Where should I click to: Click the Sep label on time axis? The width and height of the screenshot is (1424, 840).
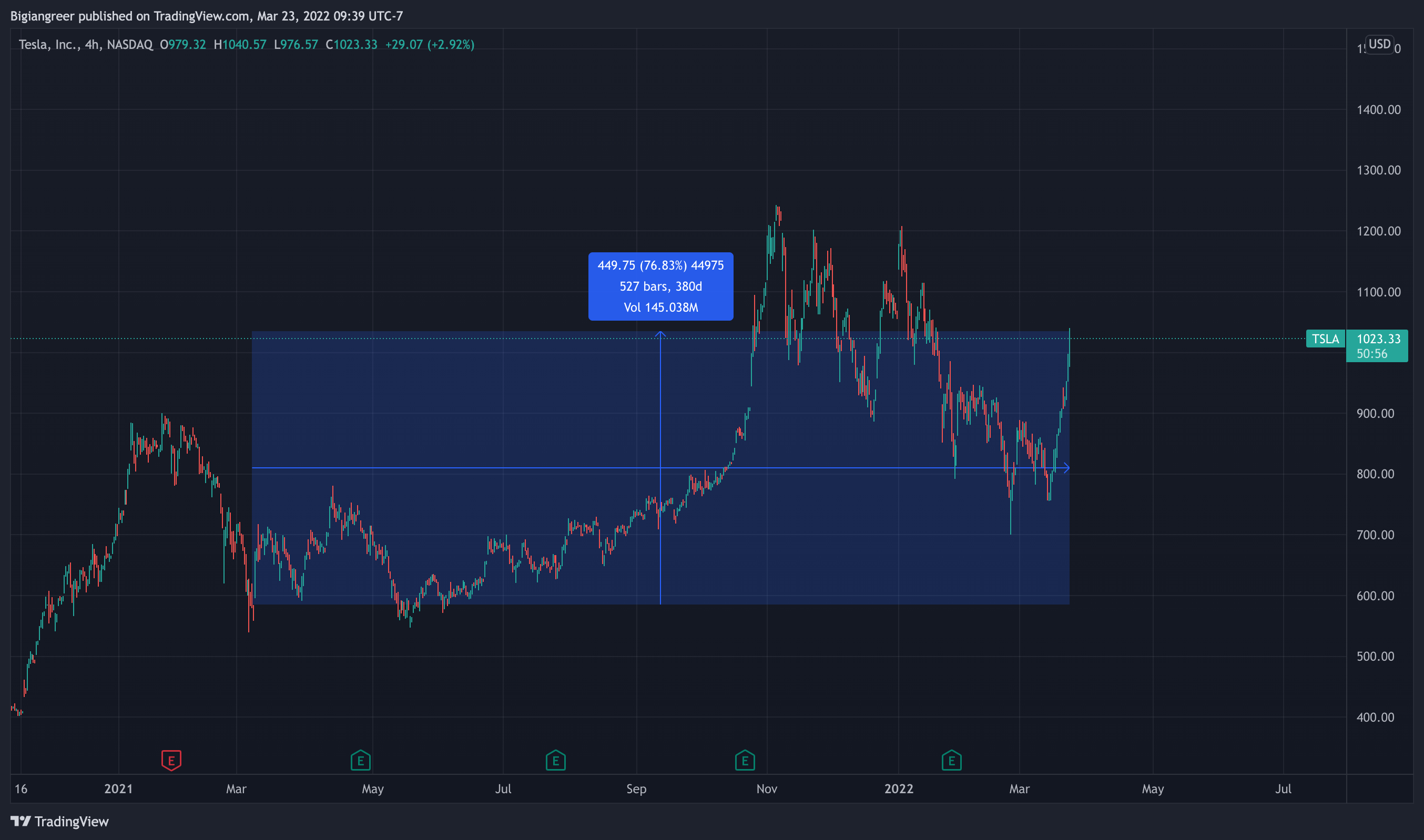click(x=636, y=788)
